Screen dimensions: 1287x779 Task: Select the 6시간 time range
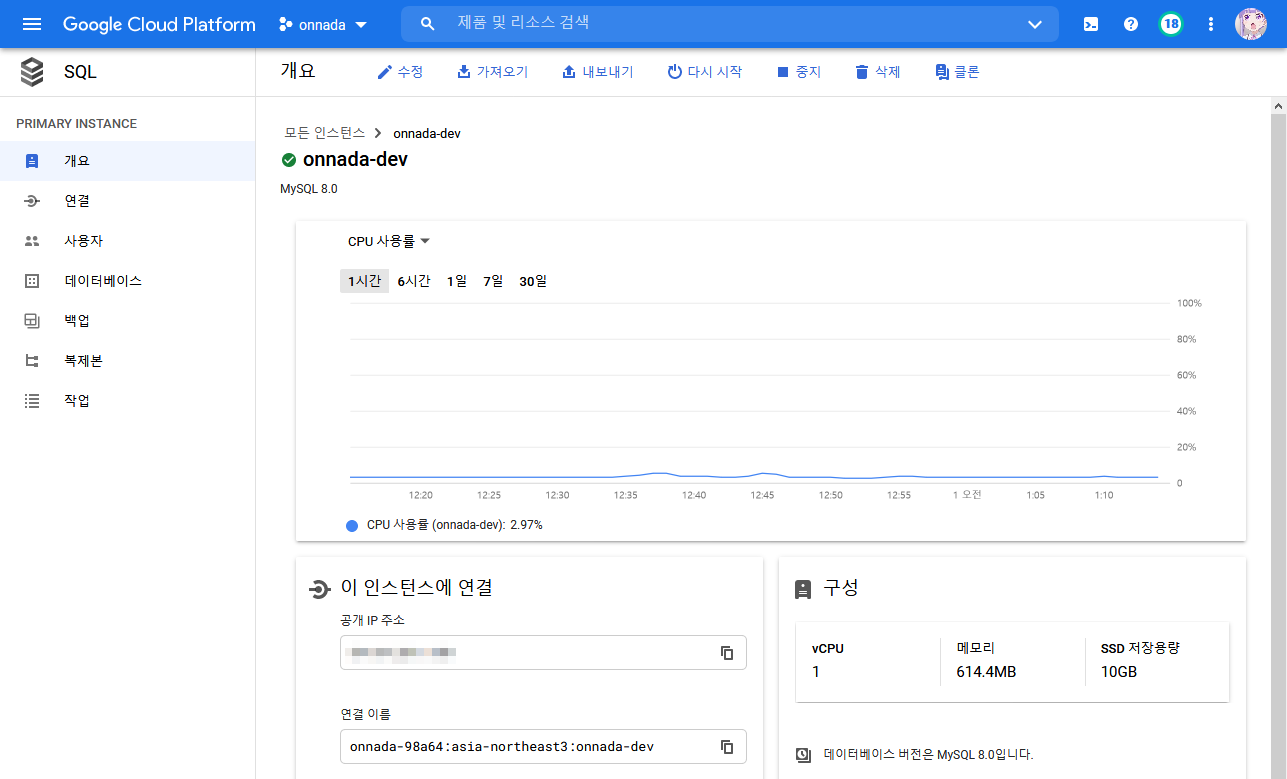click(x=414, y=281)
